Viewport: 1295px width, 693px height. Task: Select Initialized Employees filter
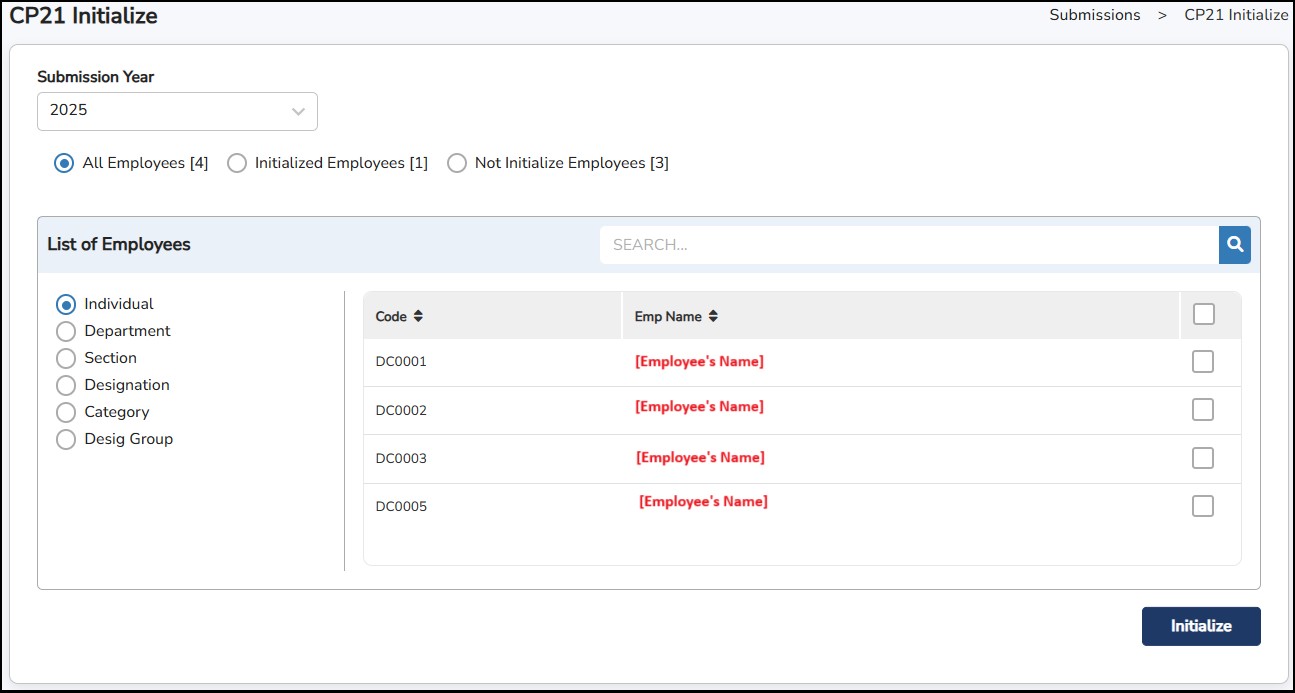237,163
